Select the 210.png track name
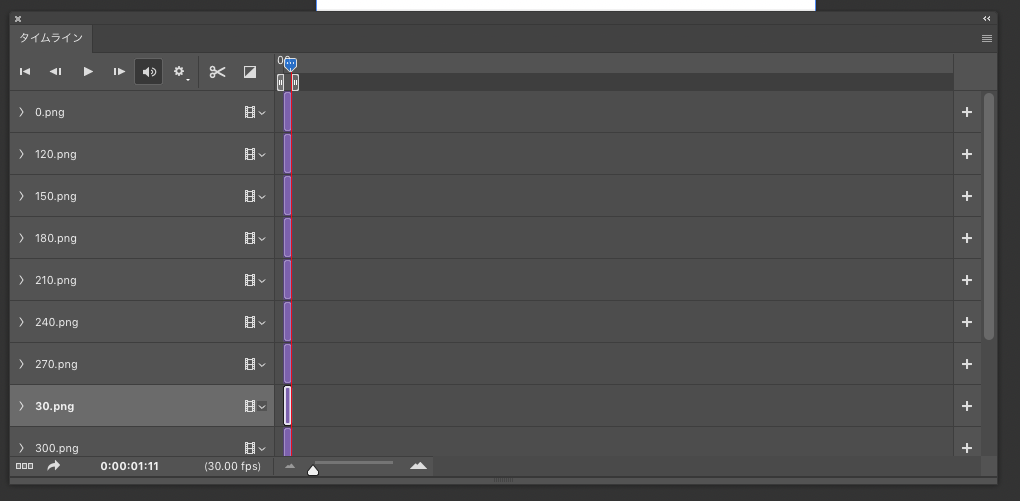 pyautogui.click(x=55, y=280)
